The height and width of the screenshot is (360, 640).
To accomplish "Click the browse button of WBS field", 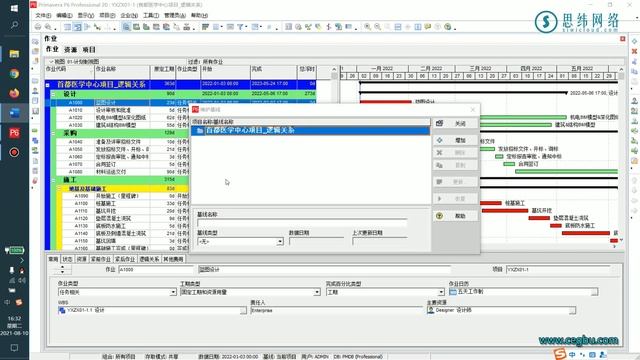I will pyautogui.click(x=243, y=311).
